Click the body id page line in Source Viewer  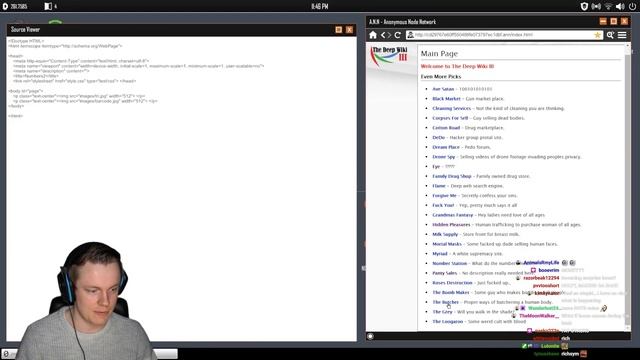coord(26,91)
